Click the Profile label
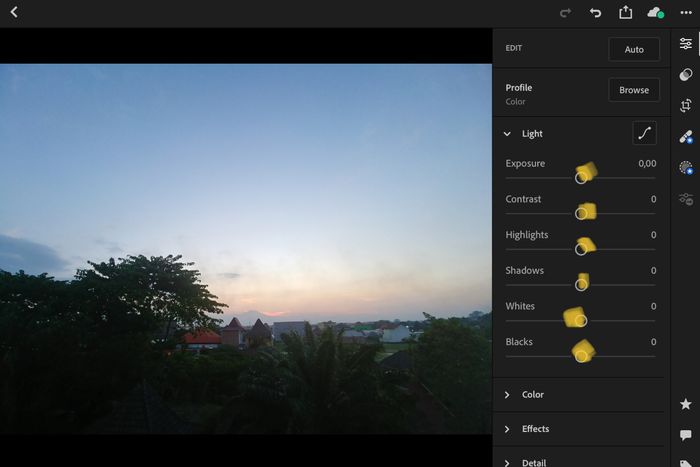Screen dimensions: 700x467 [518, 88]
